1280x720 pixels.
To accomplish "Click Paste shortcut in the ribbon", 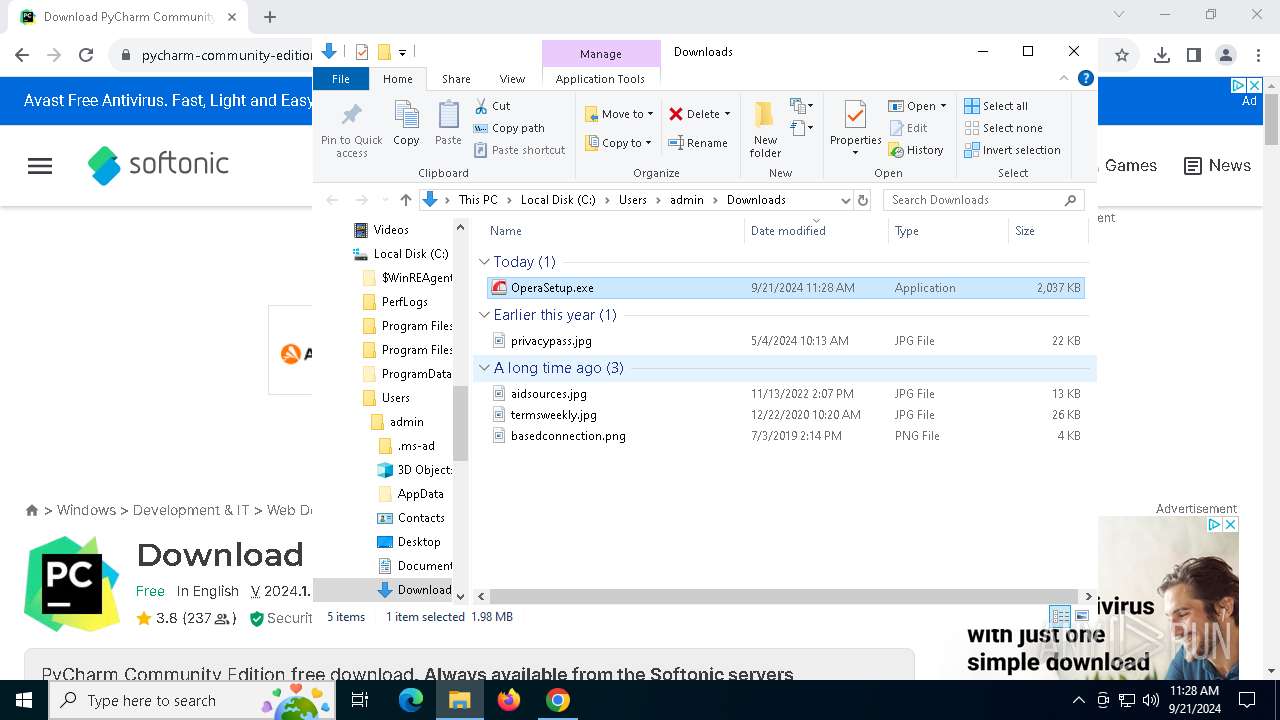I will [x=519, y=150].
